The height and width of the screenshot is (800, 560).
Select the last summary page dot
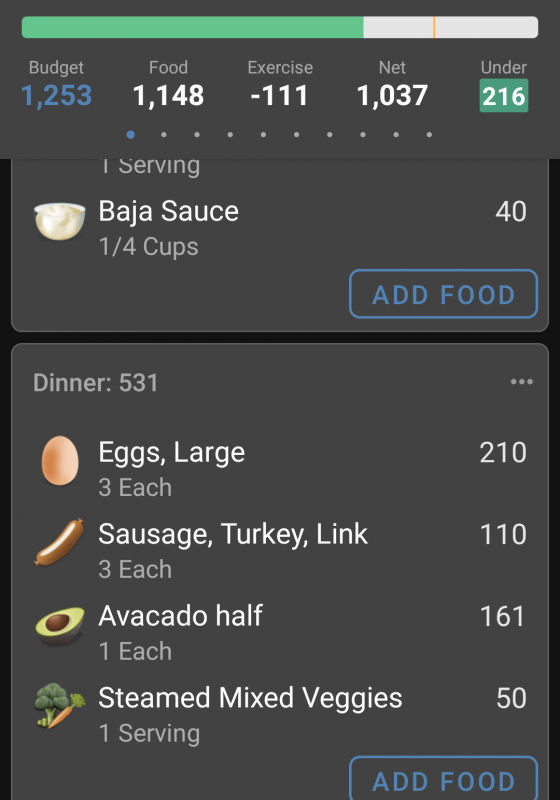429,135
